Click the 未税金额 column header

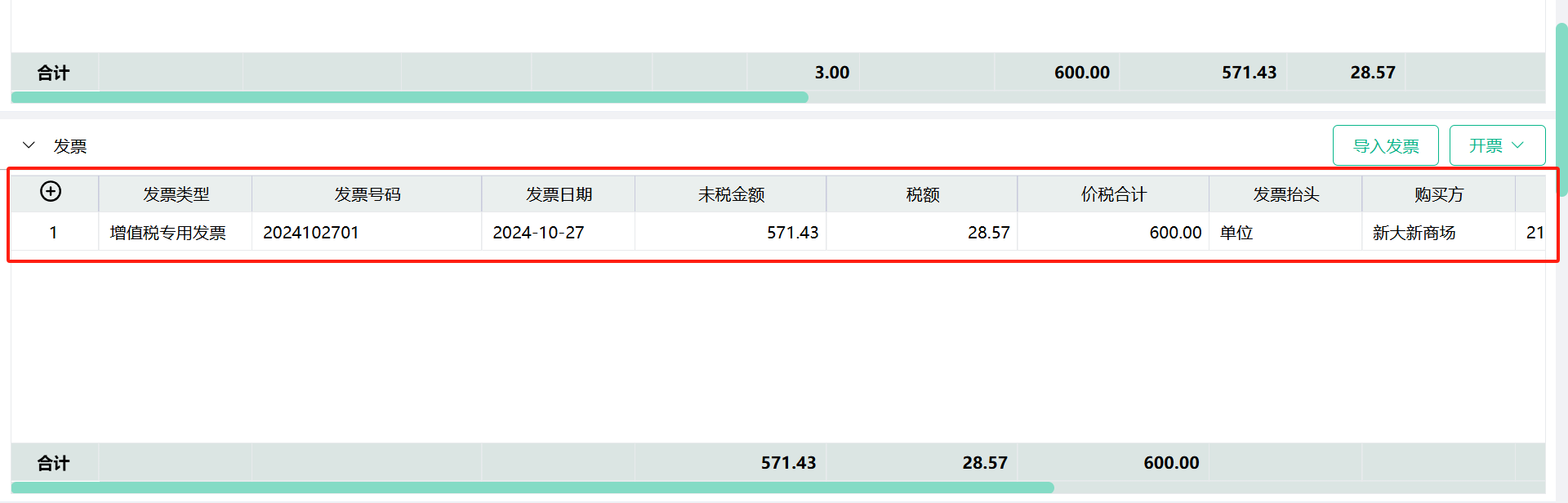click(x=731, y=194)
